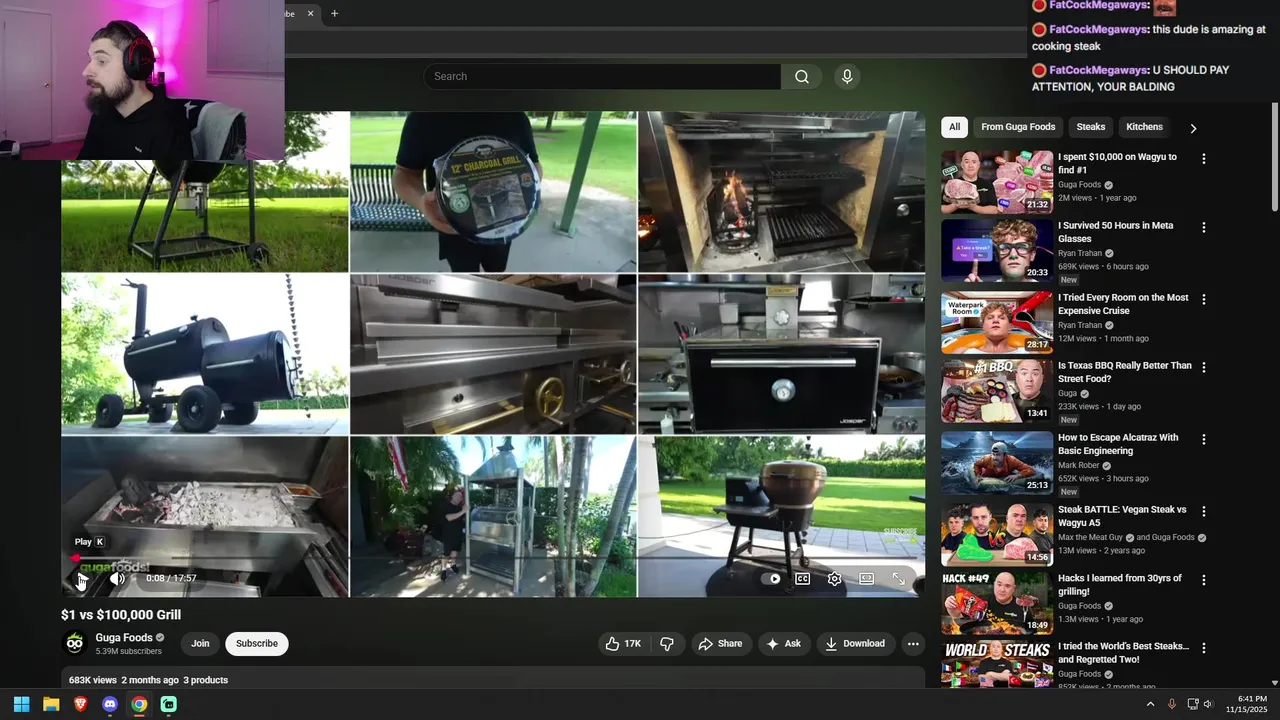Select the Steaks filter chip
1280x720 pixels.
(x=1091, y=127)
